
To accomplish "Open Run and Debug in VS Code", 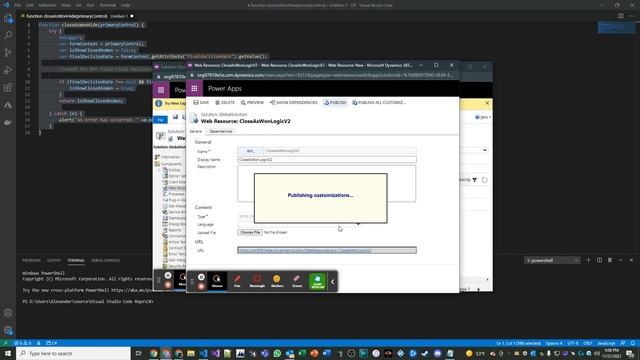I will (x=8, y=70).
